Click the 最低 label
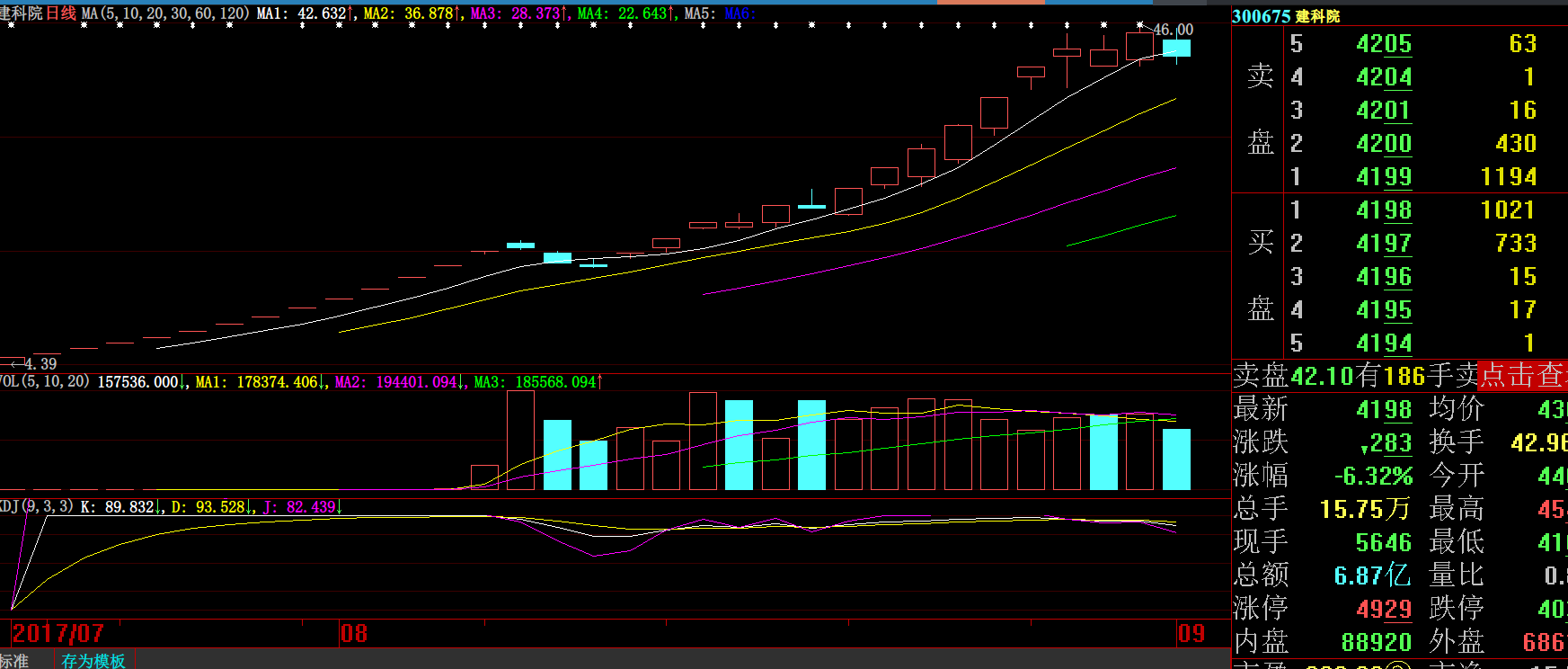1568x669 pixels. pyautogui.click(x=1457, y=541)
